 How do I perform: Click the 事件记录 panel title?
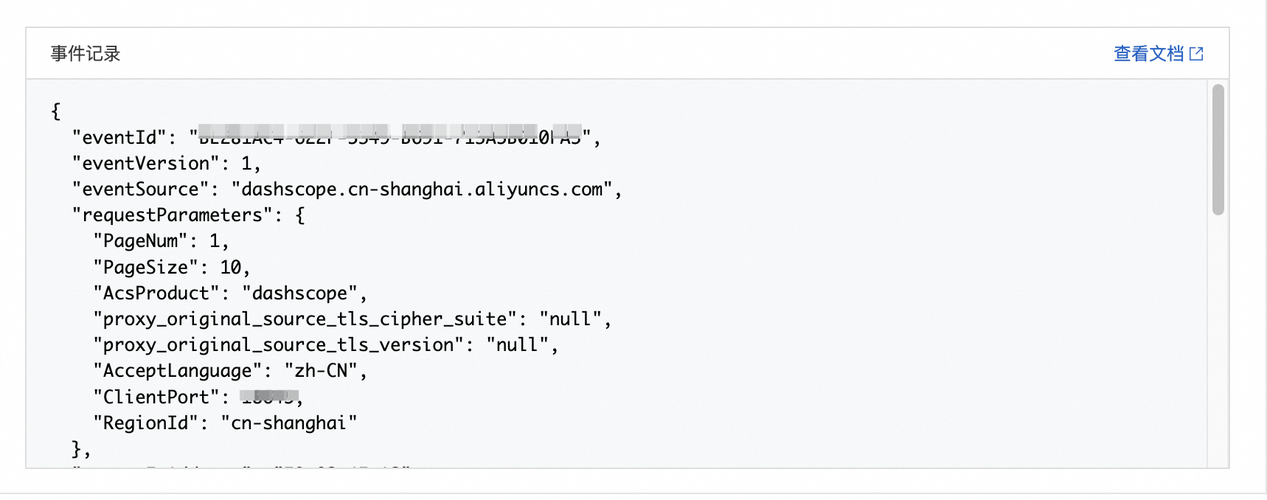[x=85, y=54]
